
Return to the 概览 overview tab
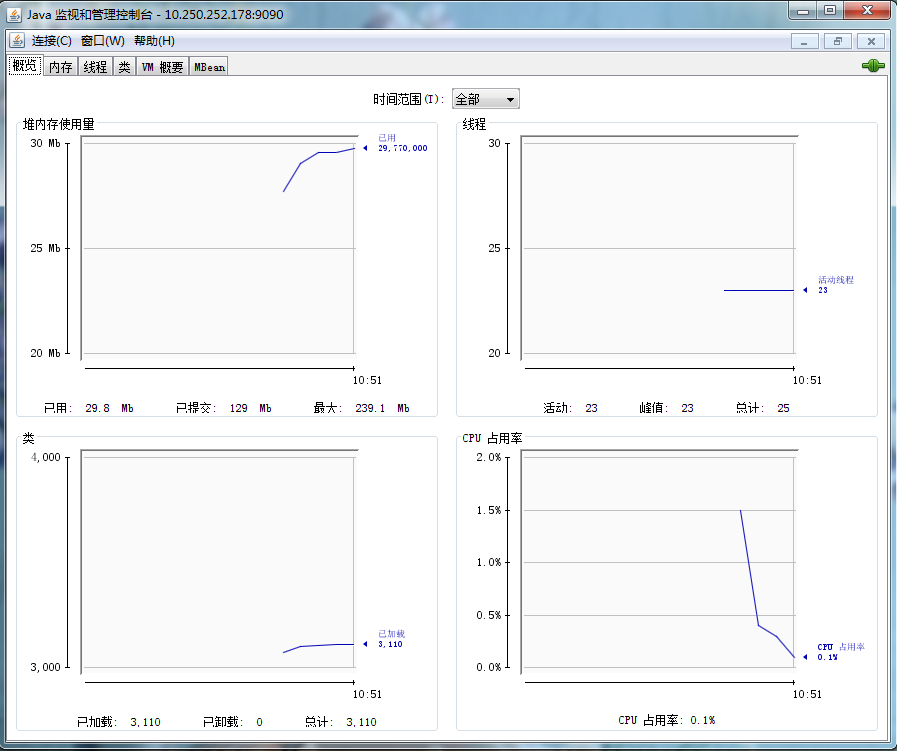point(24,65)
